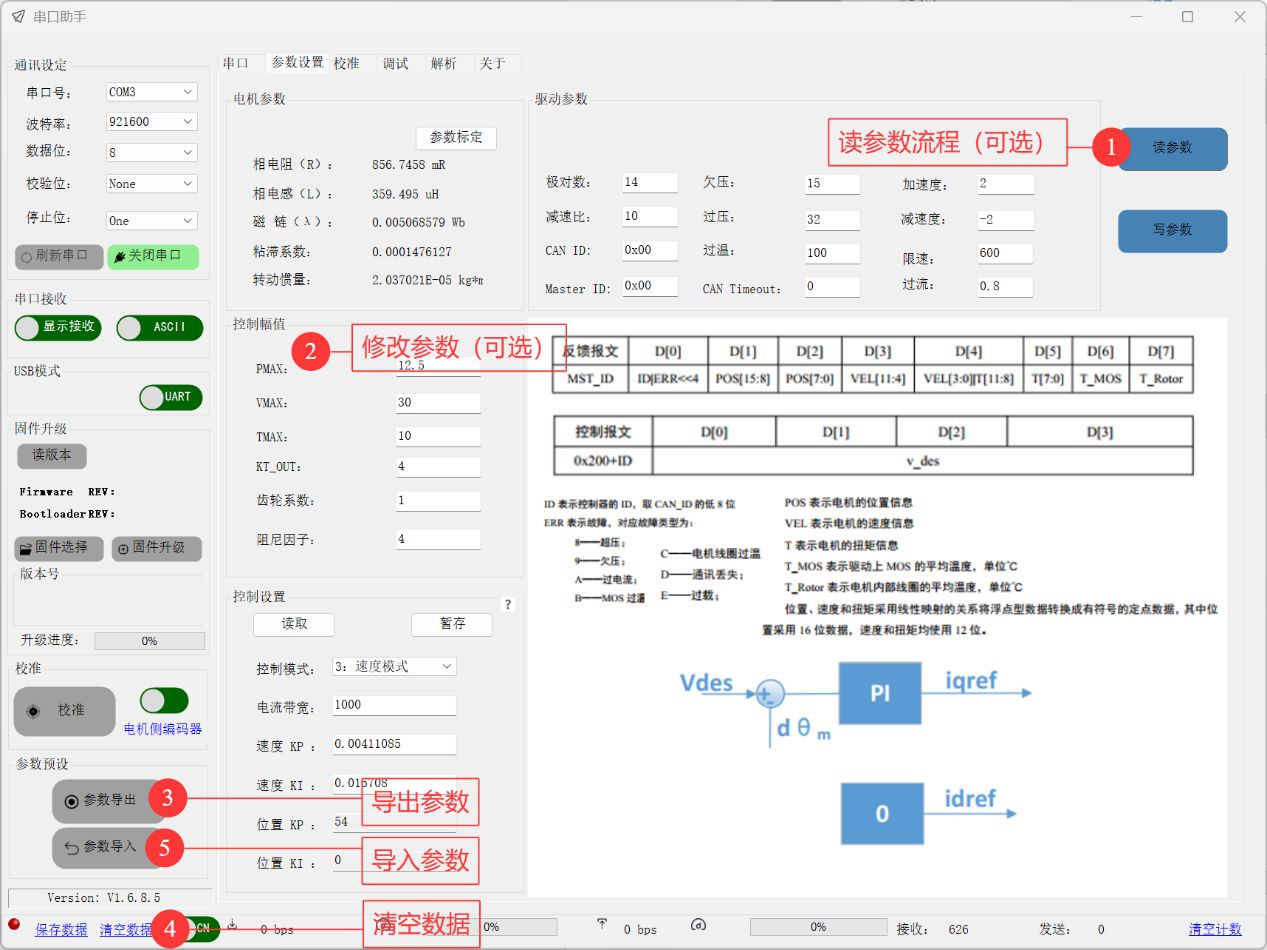This screenshot has width=1267, height=950.
Task: Click the 关闭串口 plug icon button
Action: click(x=152, y=256)
